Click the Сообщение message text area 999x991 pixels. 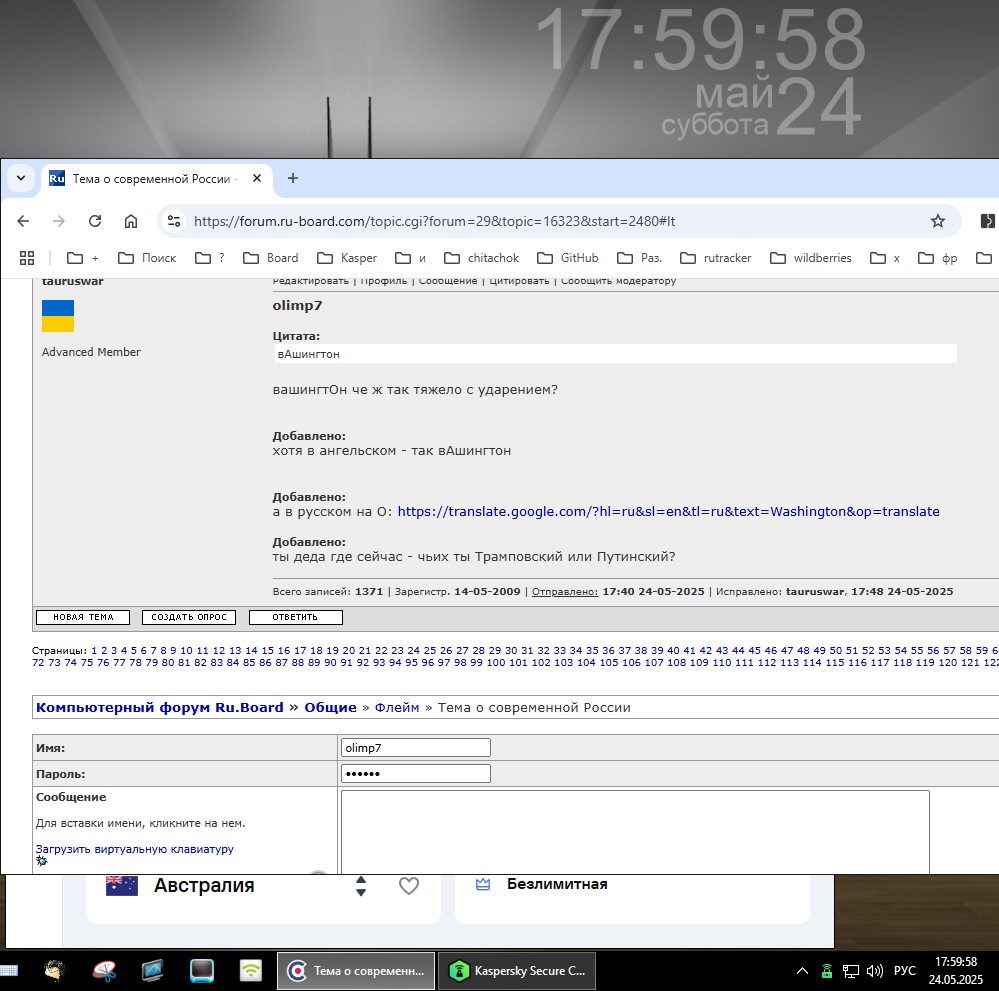634,830
